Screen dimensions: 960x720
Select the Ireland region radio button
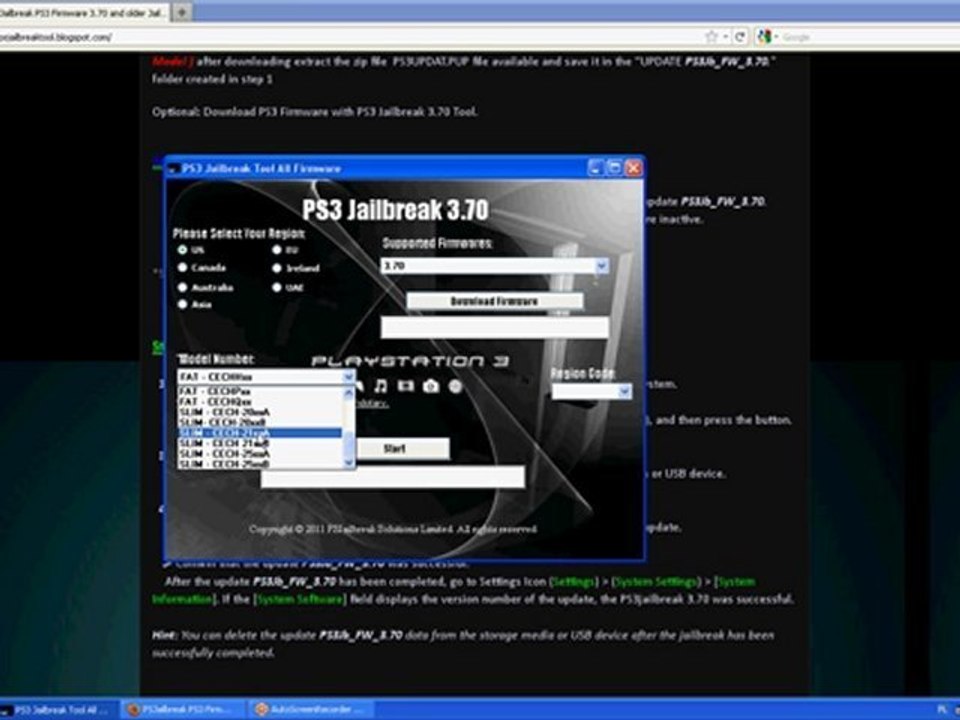(x=277, y=268)
